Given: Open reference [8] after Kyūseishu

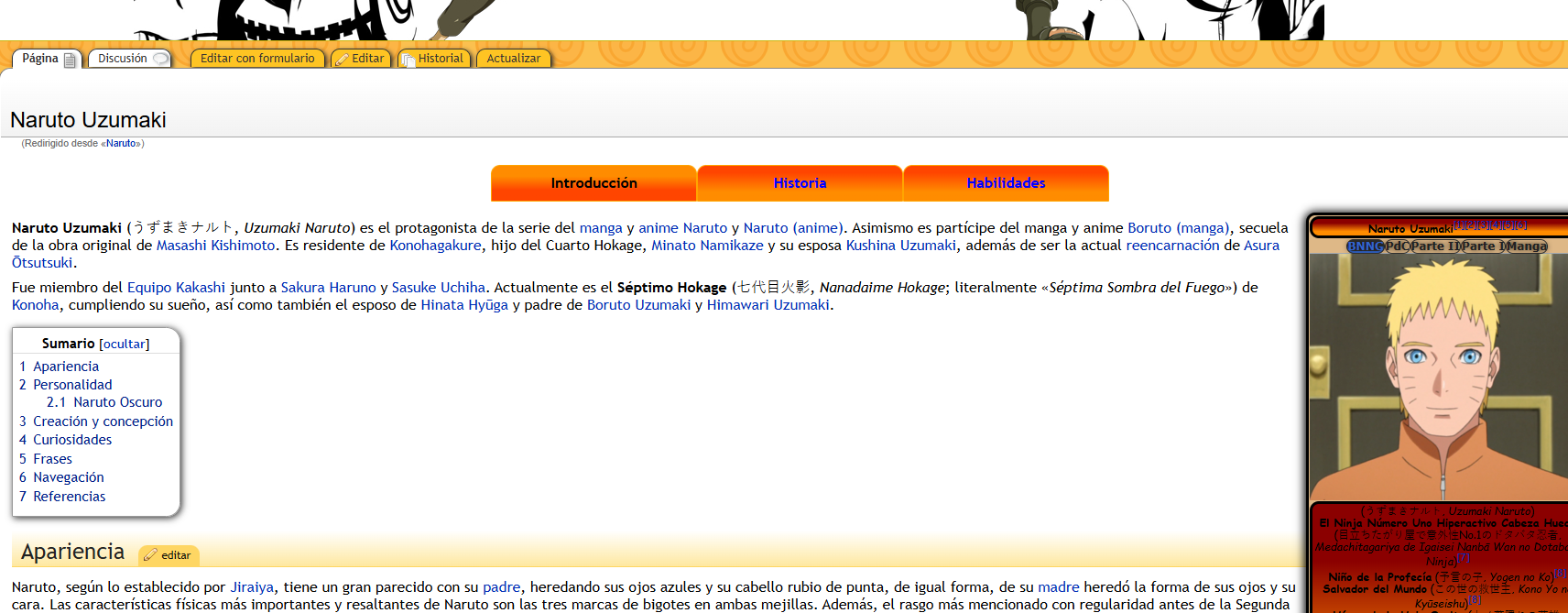Looking at the screenshot, I should tap(1475, 599).
